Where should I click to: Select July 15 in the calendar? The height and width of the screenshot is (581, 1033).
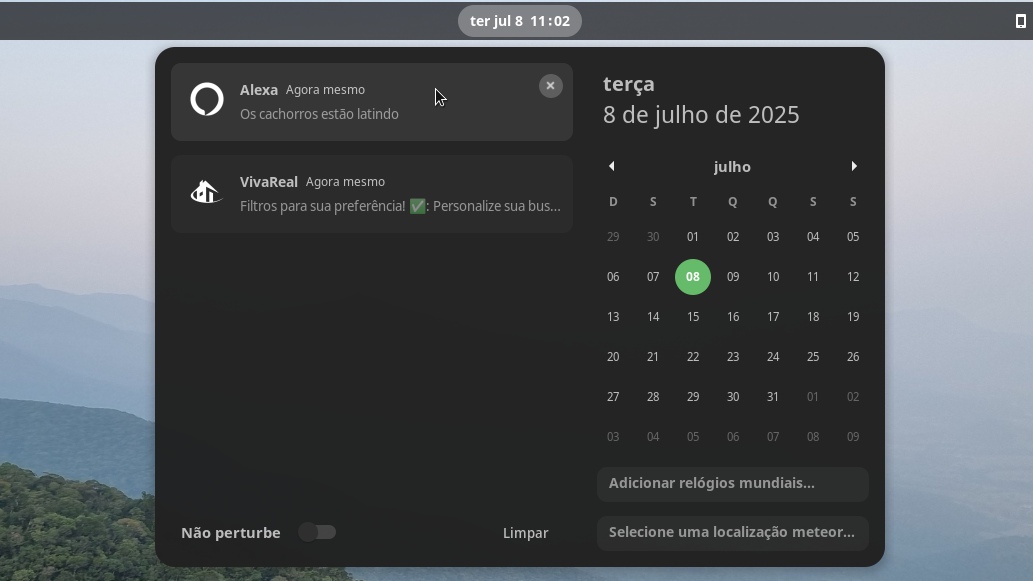point(692,317)
